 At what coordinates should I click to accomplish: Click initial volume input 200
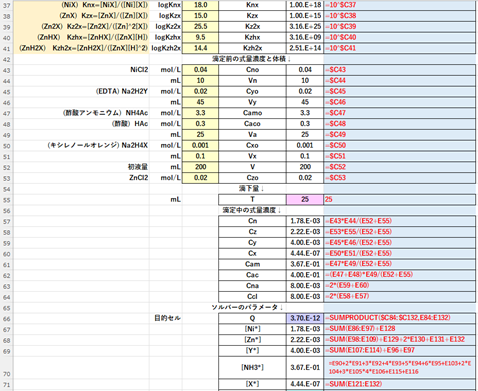pyautogui.click(x=200, y=167)
